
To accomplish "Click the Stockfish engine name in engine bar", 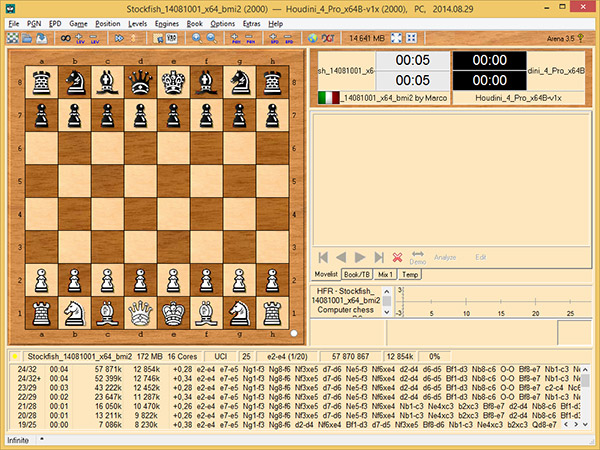I will [80, 357].
